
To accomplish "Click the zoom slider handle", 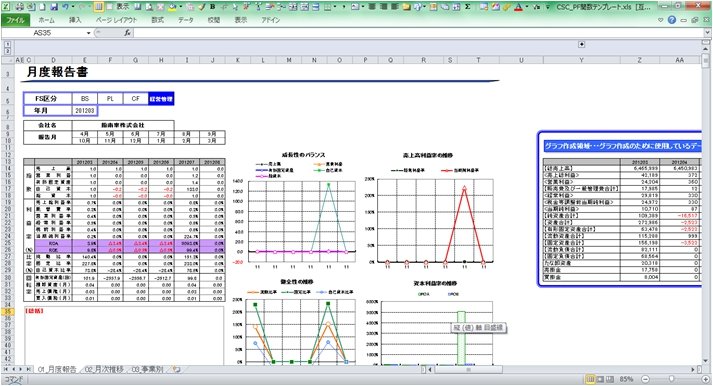I will [x=671, y=379].
